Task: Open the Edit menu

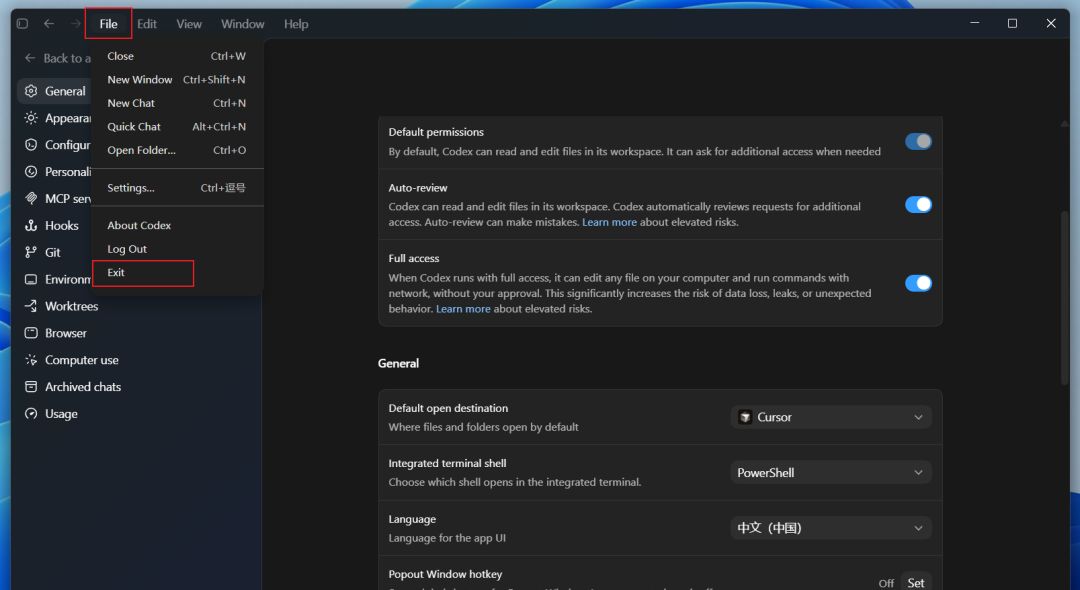Action: click(147, 23)
